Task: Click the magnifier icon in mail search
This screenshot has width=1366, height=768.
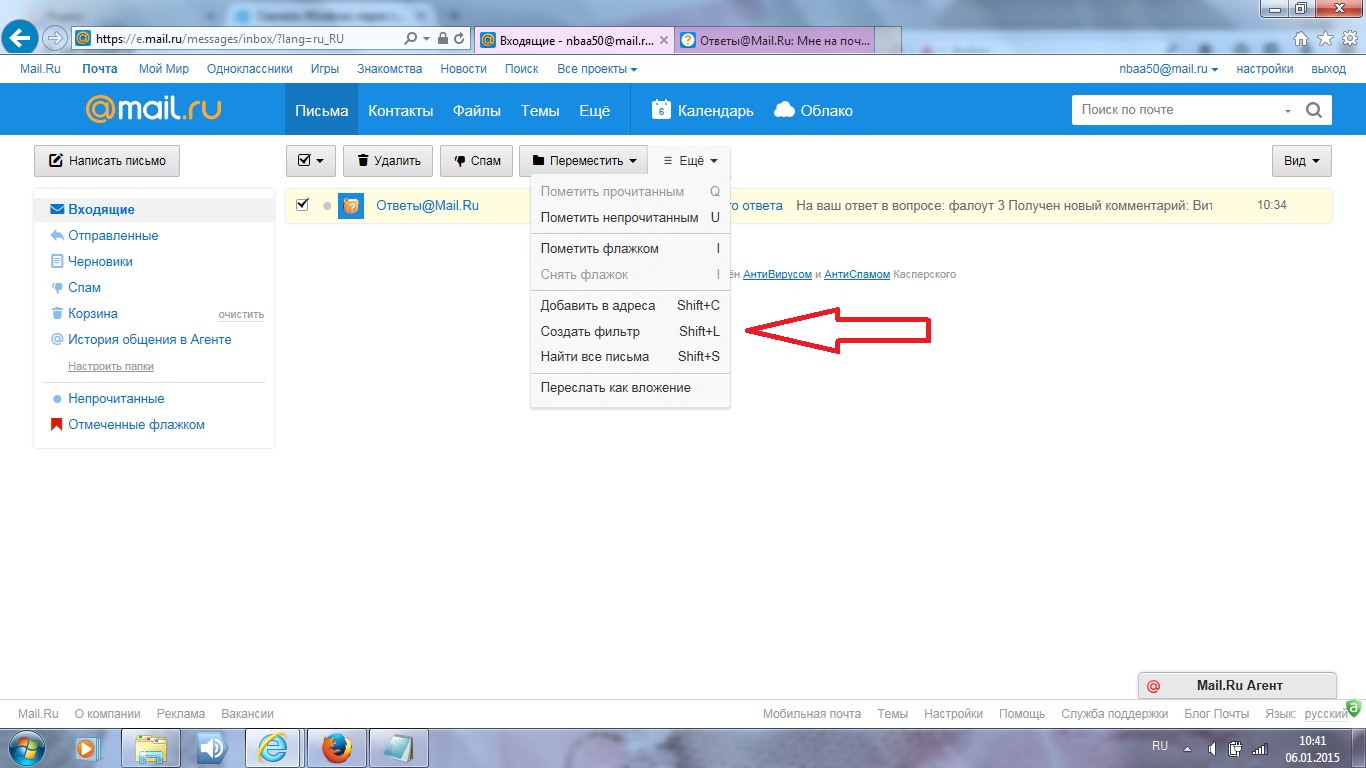Action: point(1314,110)
